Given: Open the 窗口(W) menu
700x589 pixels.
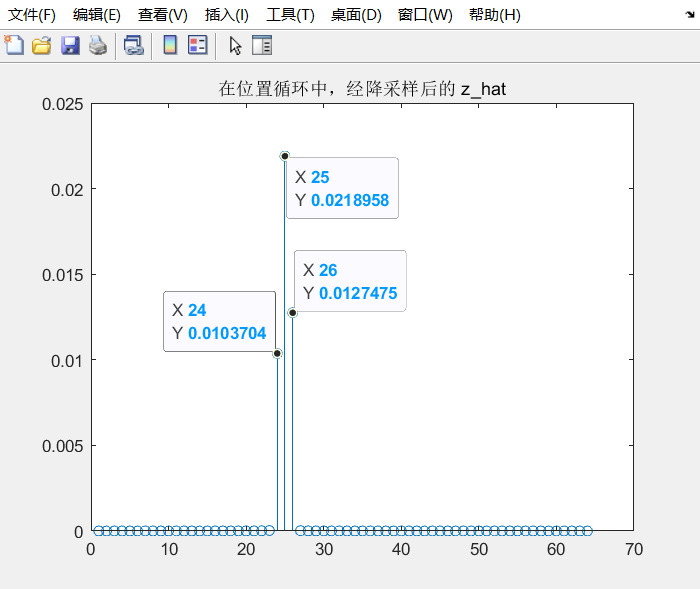Looking at the screenshot, I should [x=425, y=15].
